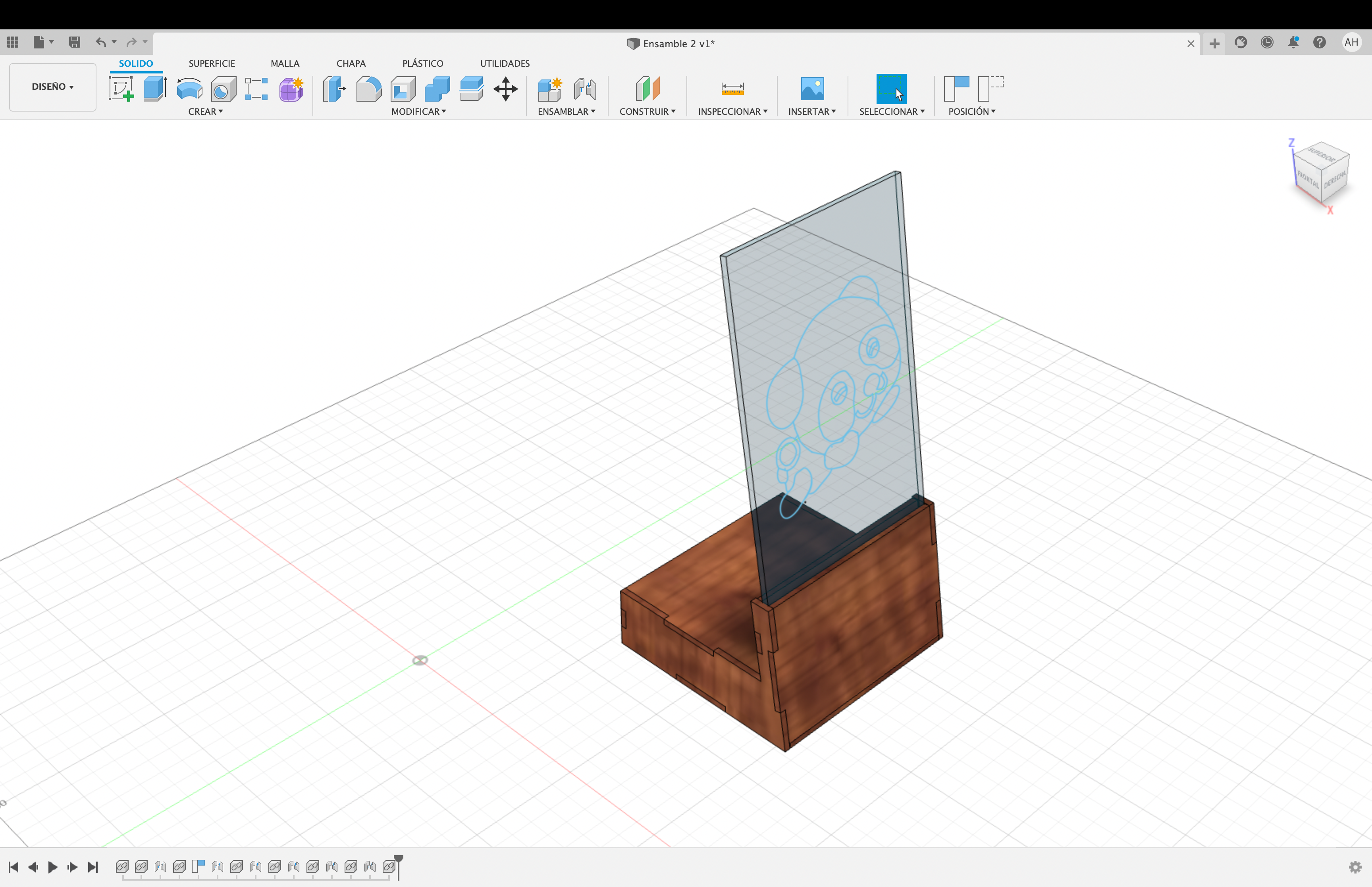Activate the blue Select tool

(891, 89)
